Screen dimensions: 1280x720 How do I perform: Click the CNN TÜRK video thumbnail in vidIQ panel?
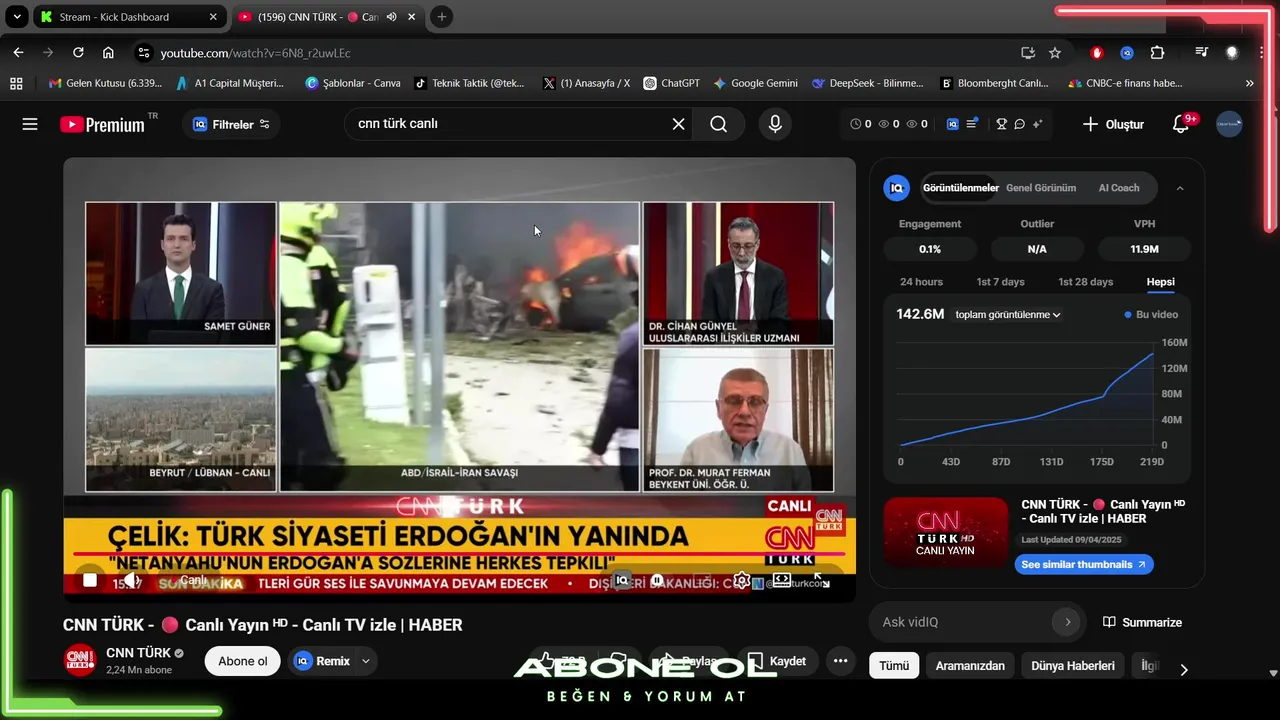945,532
